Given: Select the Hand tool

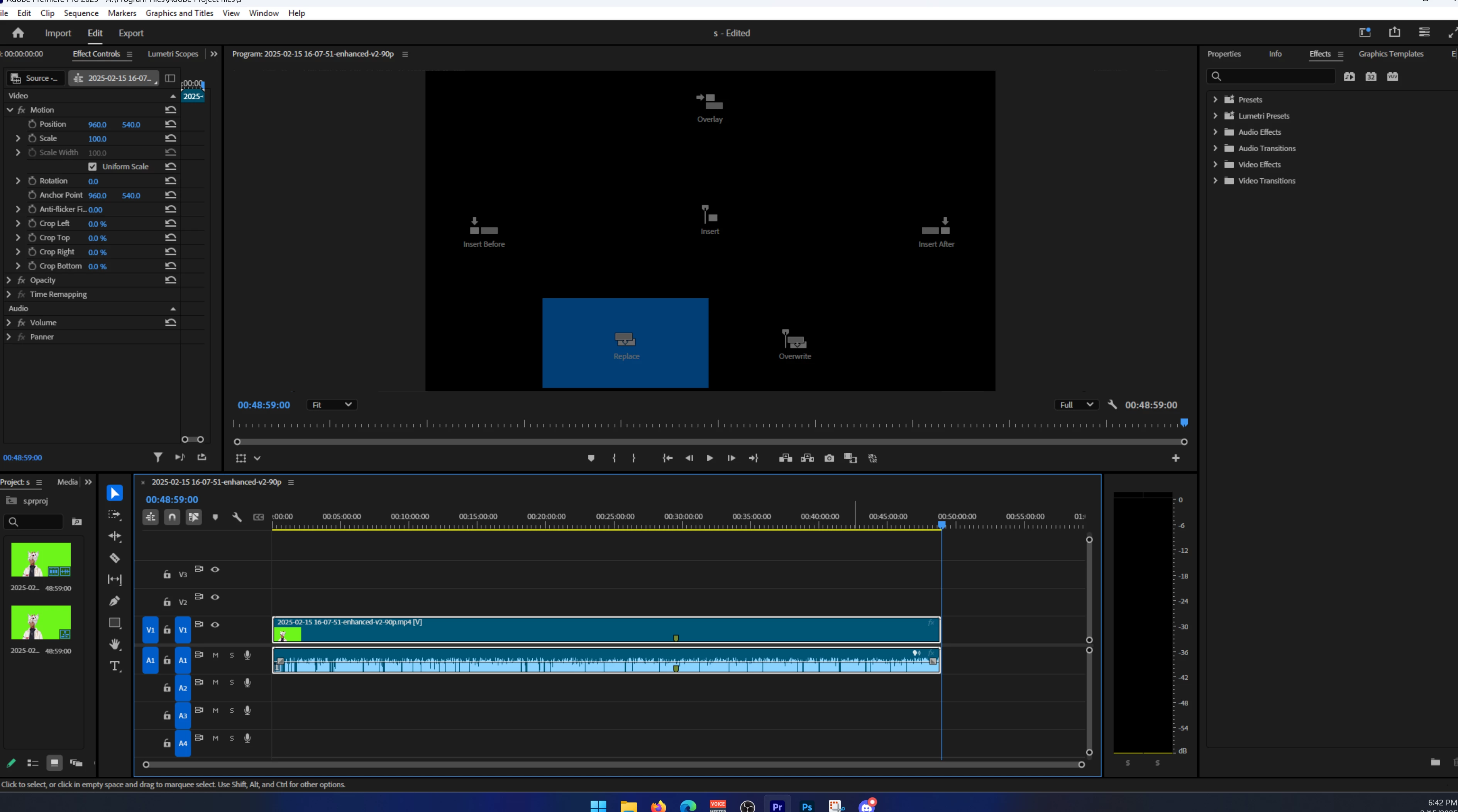Looking at the screenshot, I should tap(115, 644).
